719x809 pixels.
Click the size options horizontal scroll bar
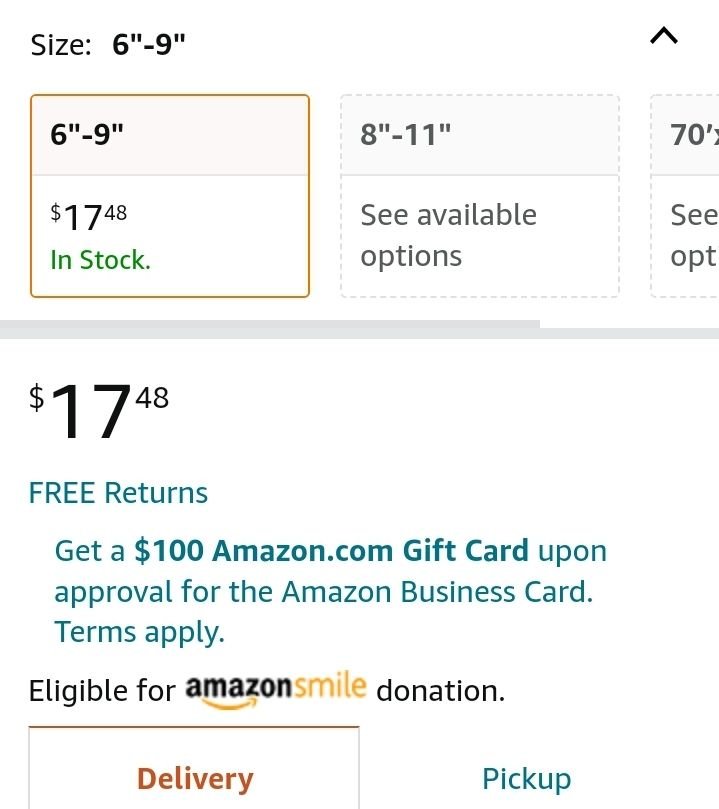[x=270, y=325]
